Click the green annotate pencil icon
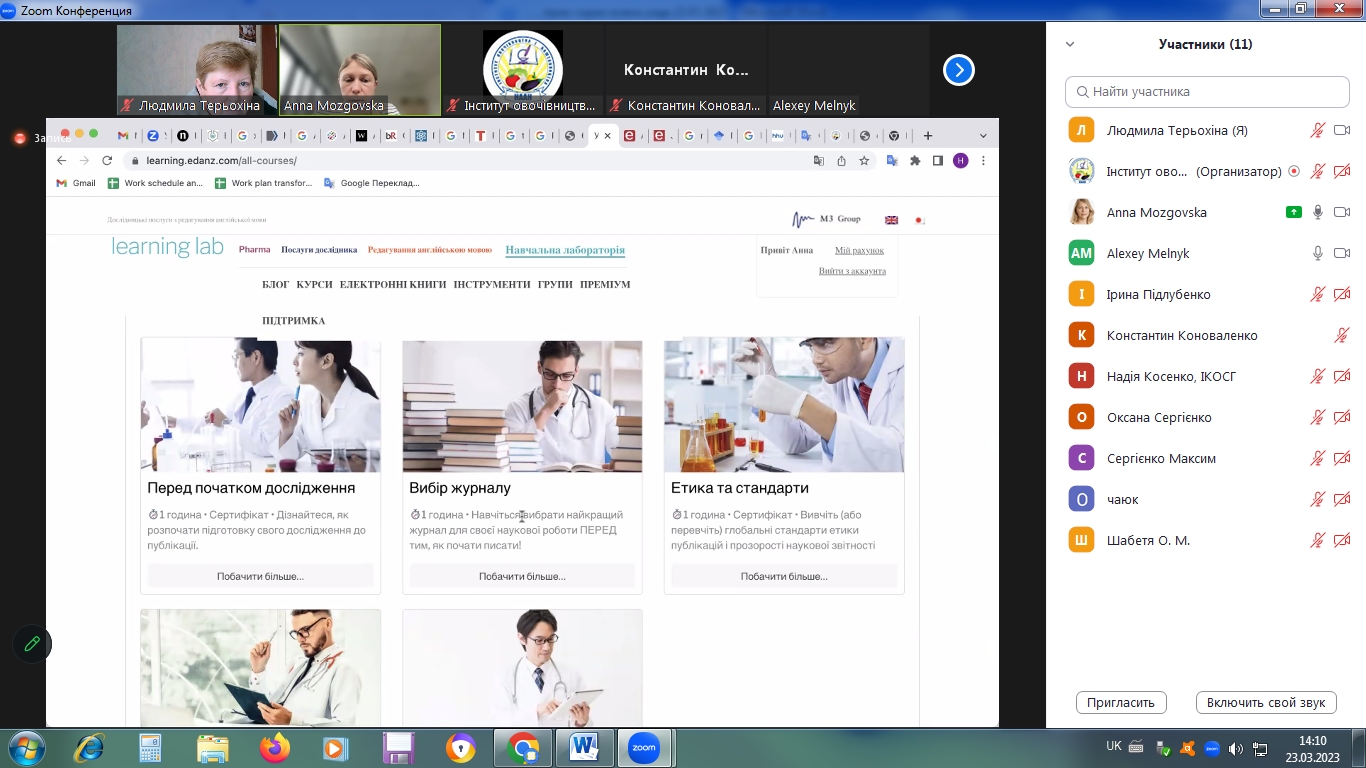 [x=32, y=644]
